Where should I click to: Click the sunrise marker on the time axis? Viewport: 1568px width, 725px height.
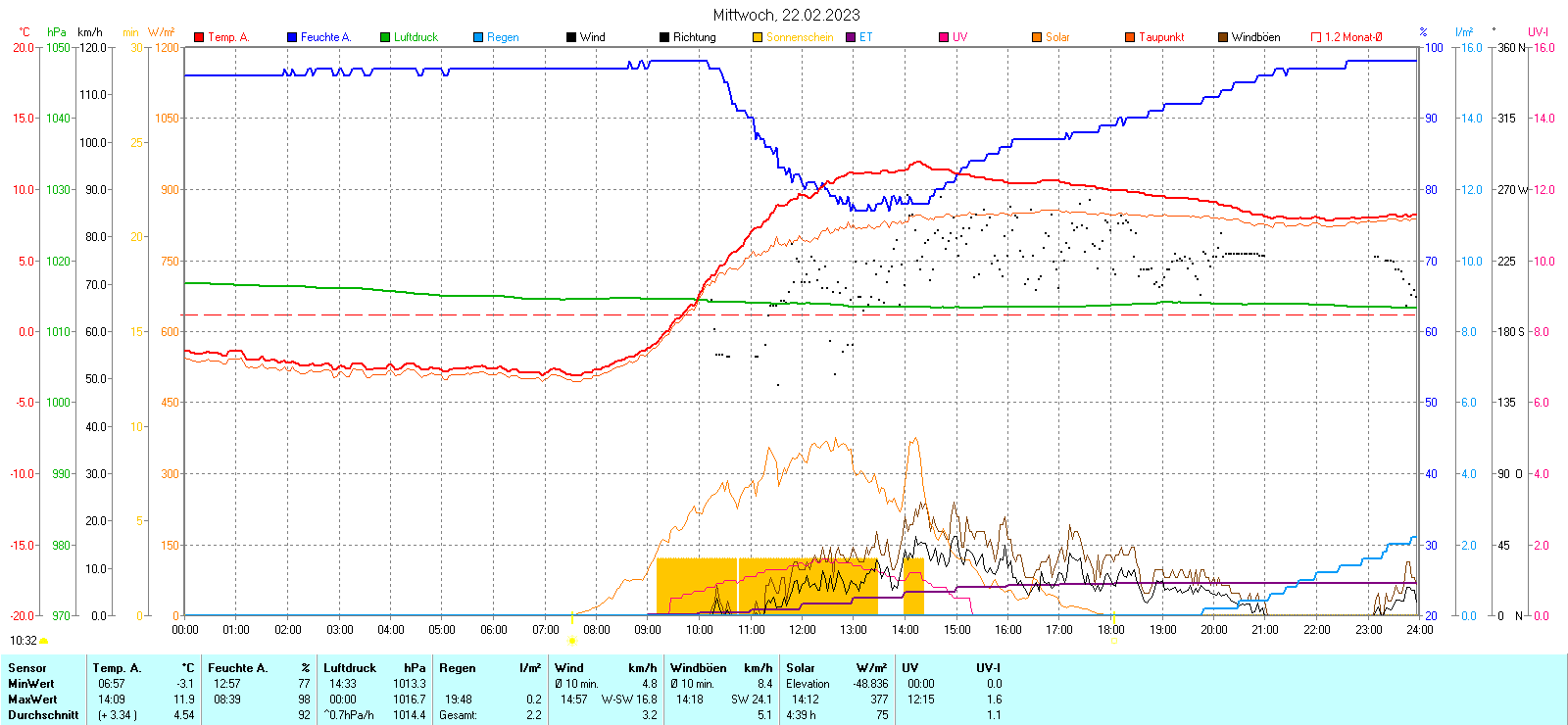572,641
